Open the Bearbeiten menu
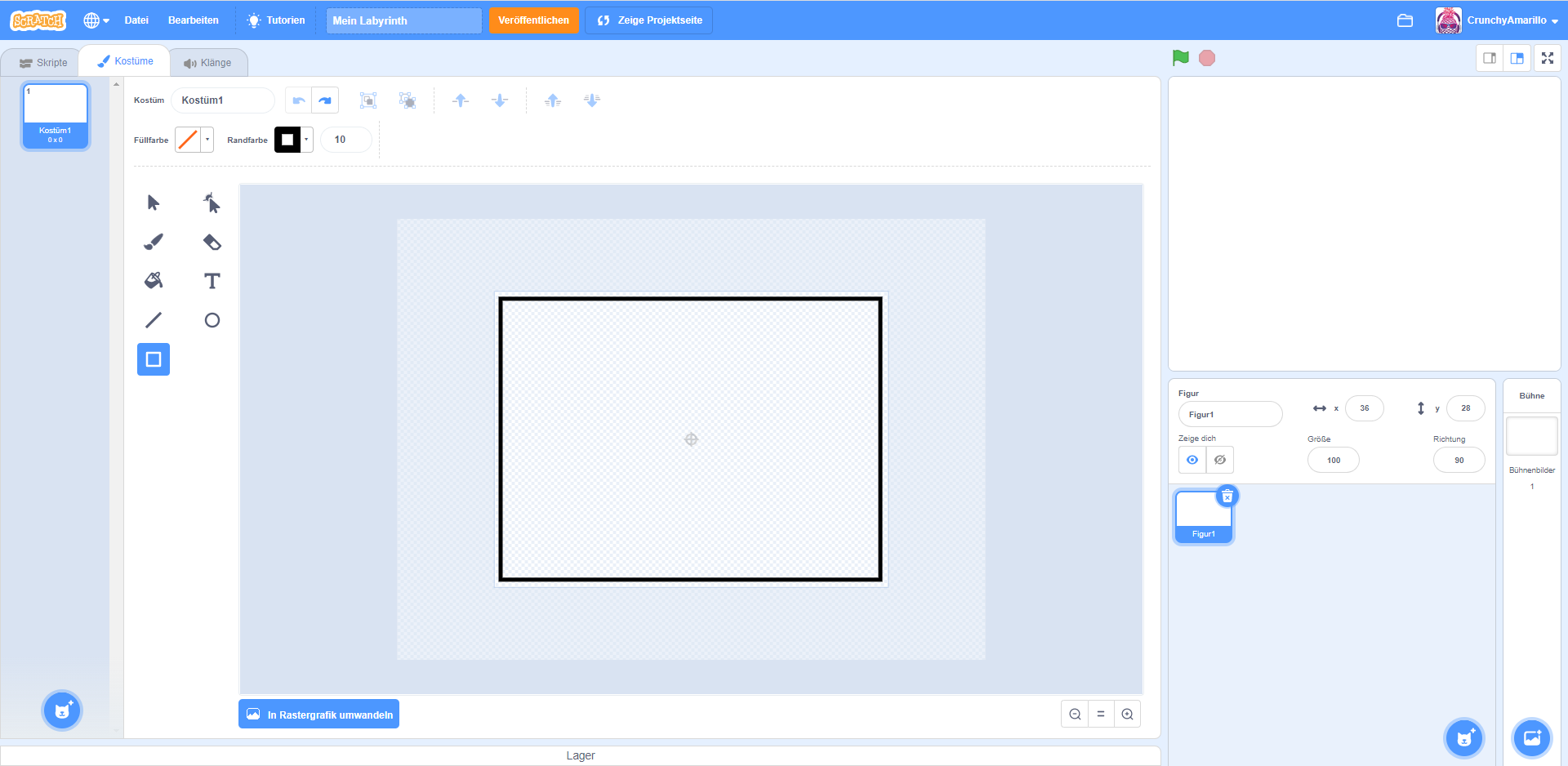 click(x=194, y=20)
